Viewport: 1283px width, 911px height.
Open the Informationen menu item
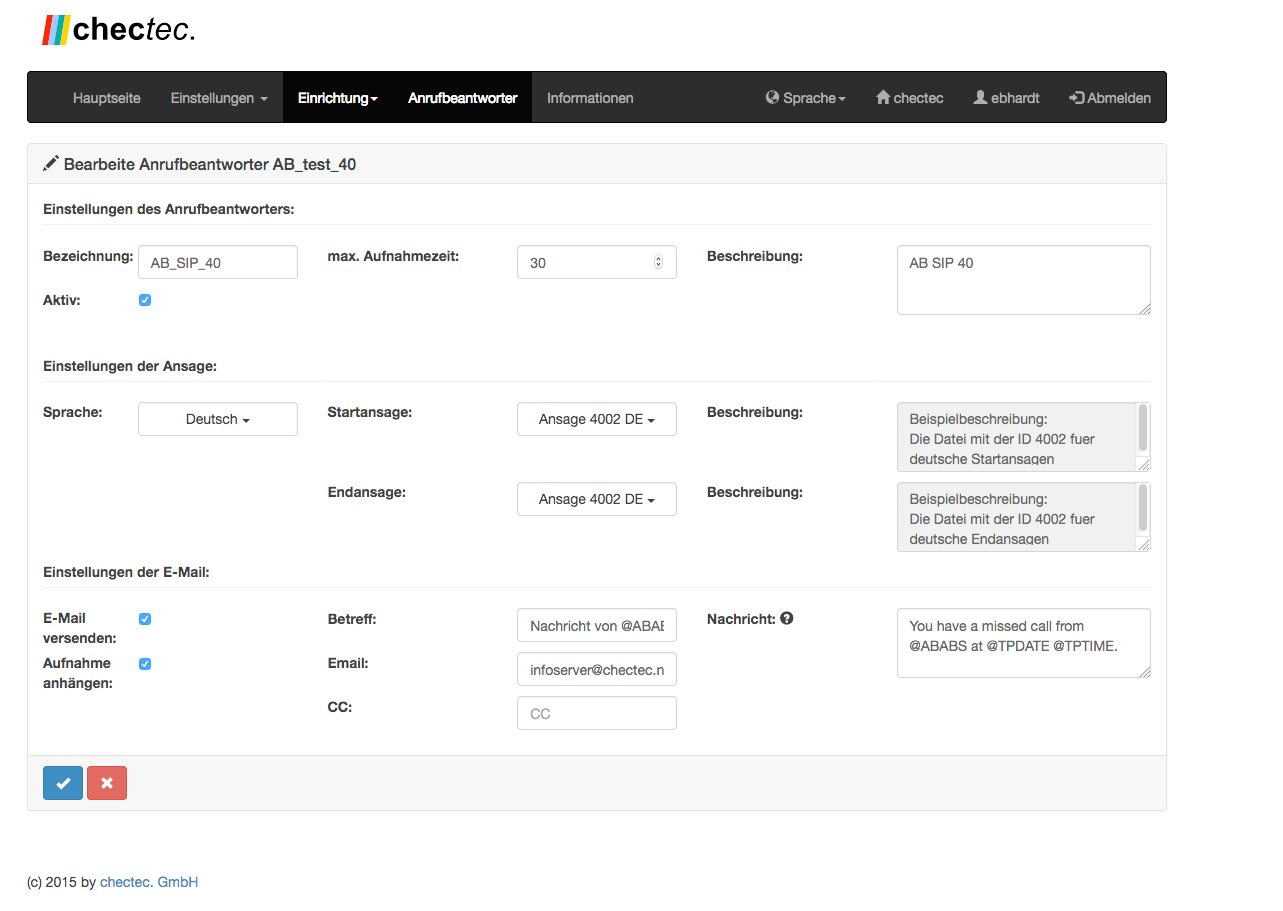coord(590,98)
